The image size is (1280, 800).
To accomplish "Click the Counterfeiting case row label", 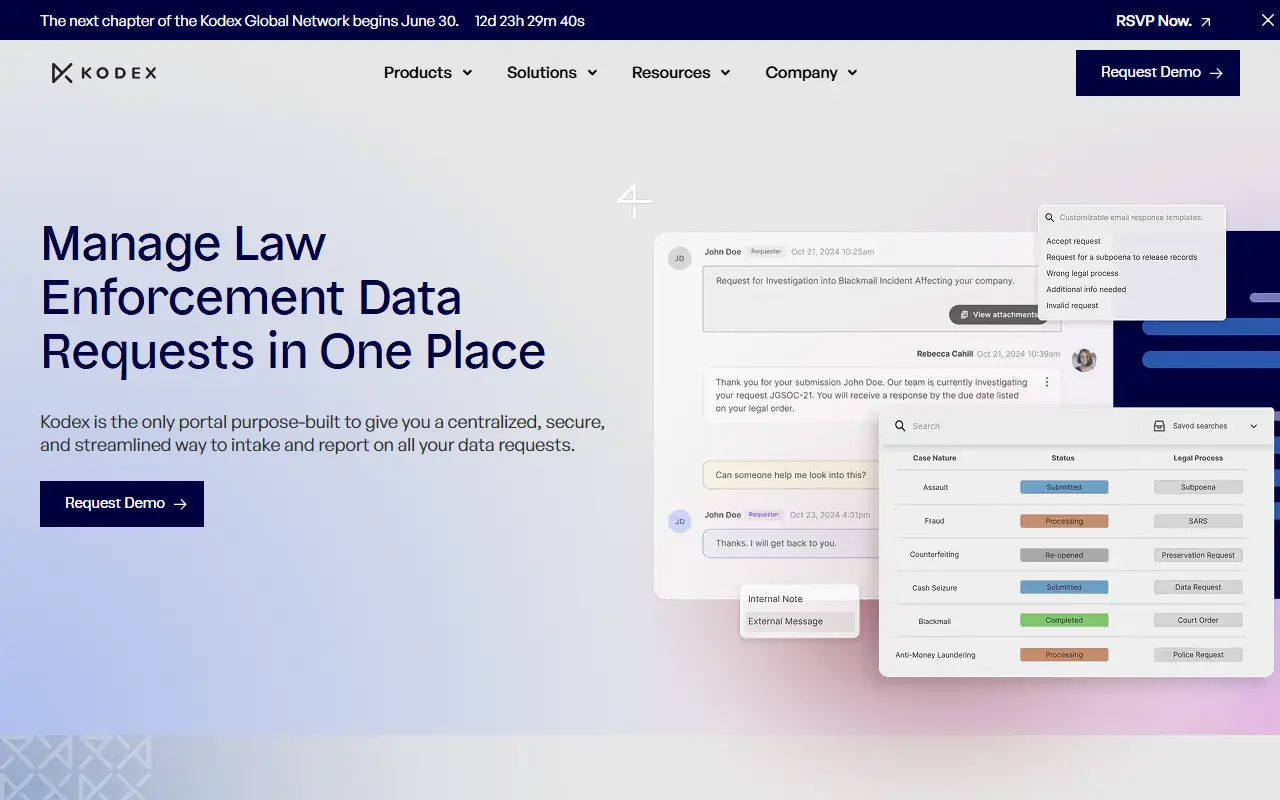I will coord(934,555).
